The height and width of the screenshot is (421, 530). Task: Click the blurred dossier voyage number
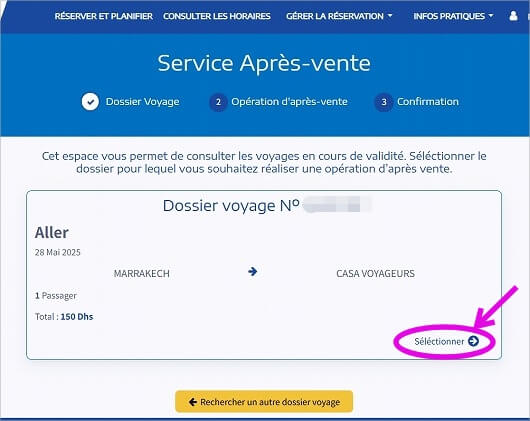point(337,205)
